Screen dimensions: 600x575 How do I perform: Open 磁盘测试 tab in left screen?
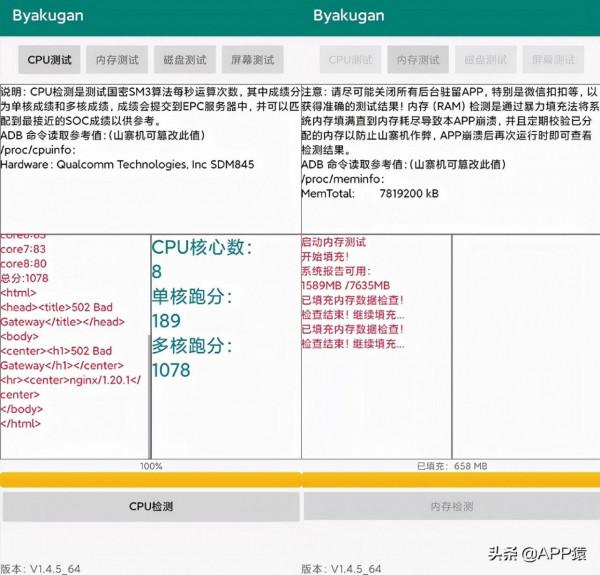[x=185, y=60]
